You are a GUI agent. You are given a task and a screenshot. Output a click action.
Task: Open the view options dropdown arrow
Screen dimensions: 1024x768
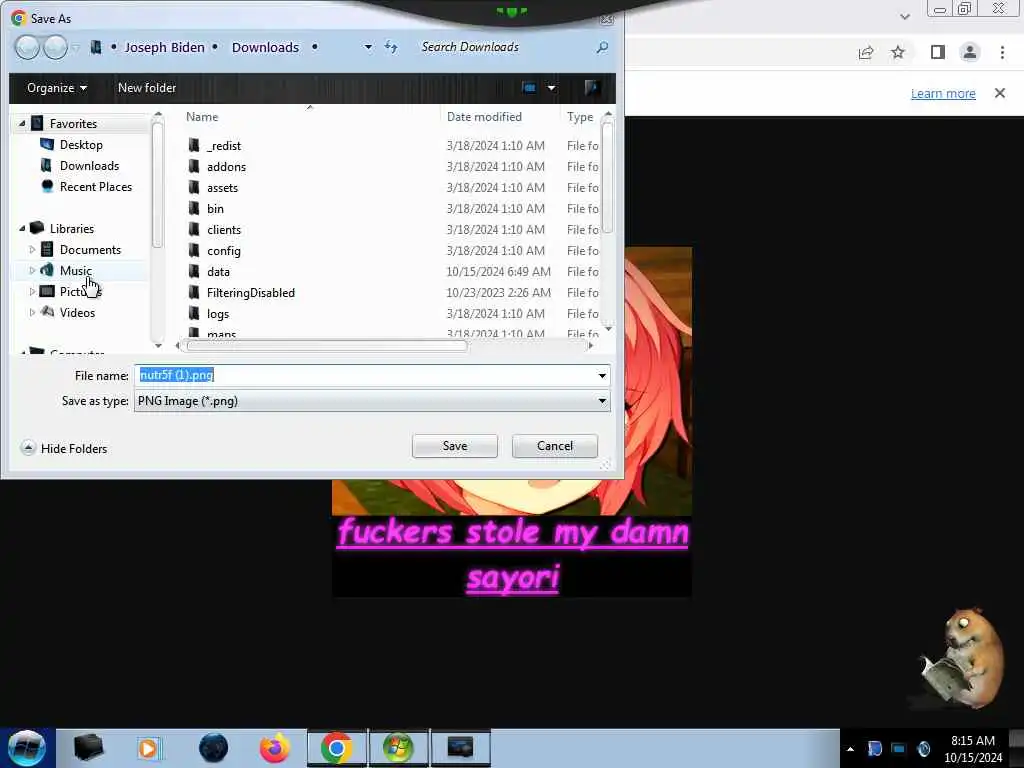click(x=551, y=88)
